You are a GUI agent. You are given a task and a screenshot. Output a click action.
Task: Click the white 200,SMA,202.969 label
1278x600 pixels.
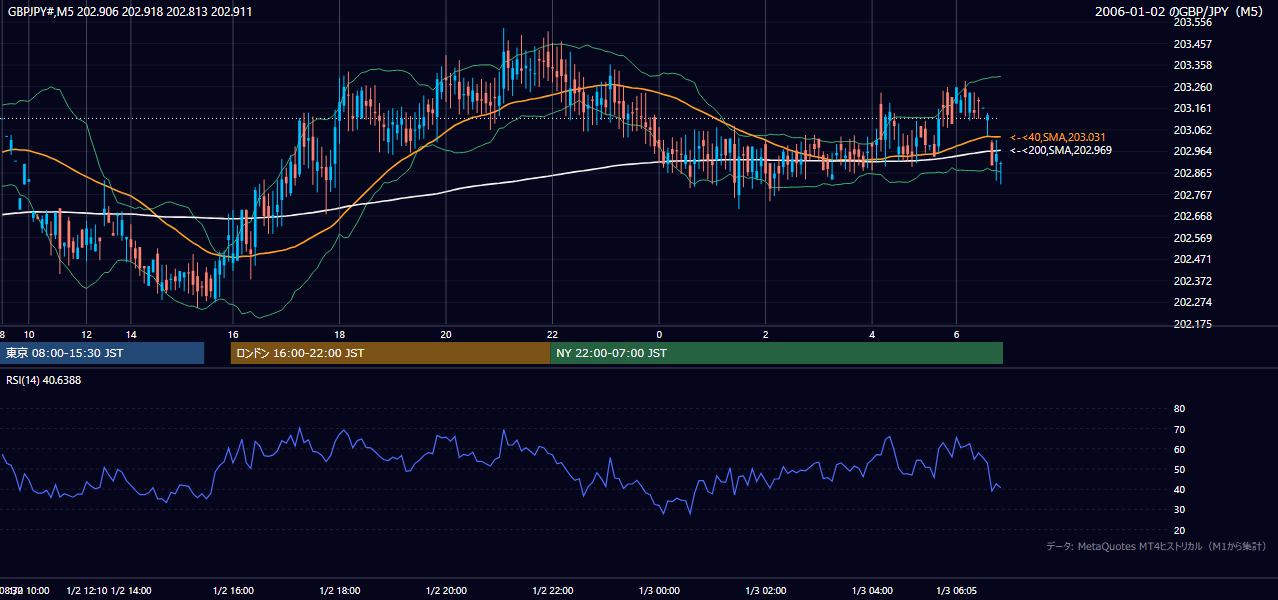coord(1060,150)
